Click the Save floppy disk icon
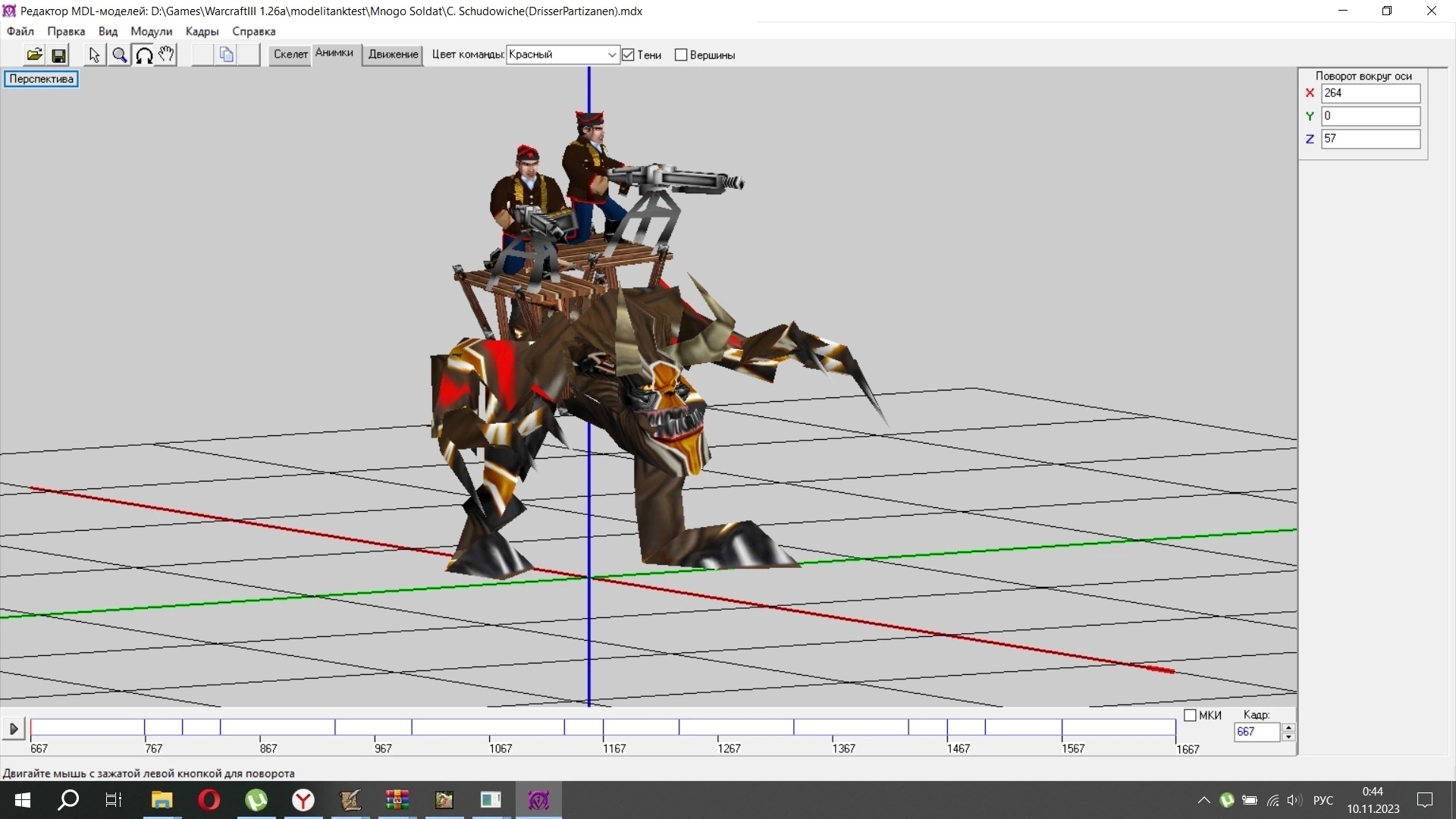1456x819 pixels. 58,55
